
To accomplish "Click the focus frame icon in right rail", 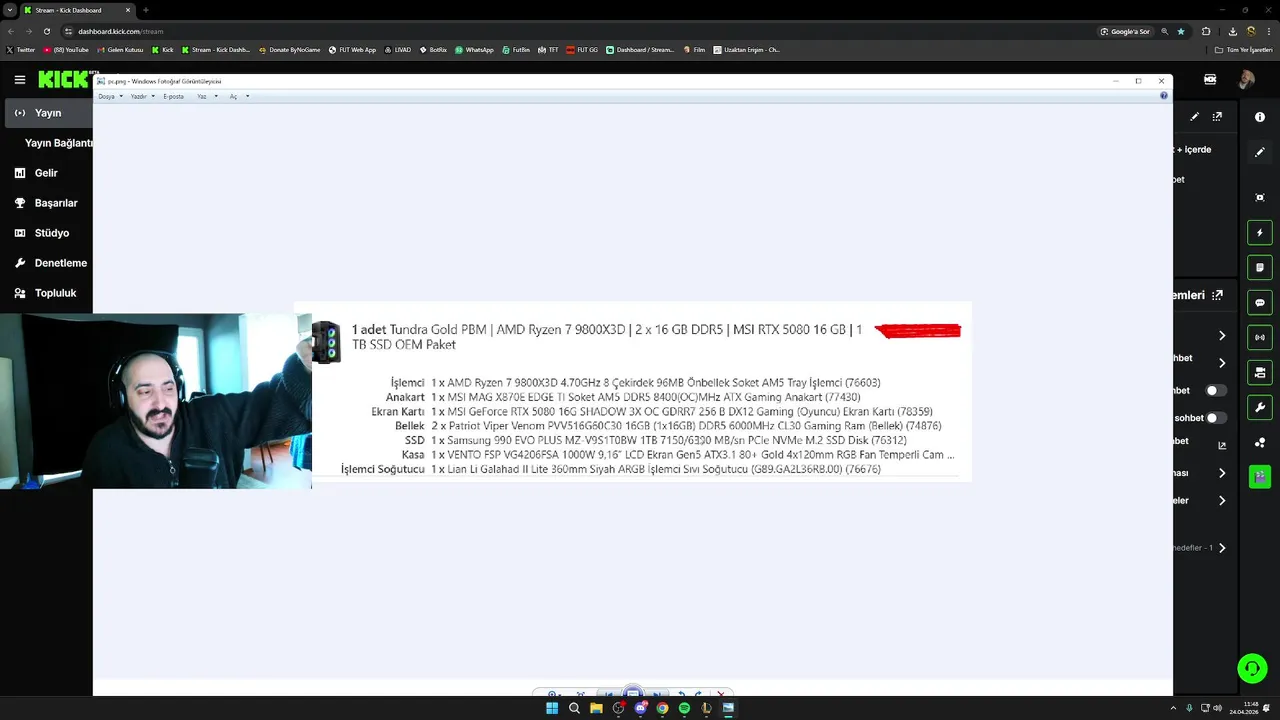I will click(x=1260, y=198).
